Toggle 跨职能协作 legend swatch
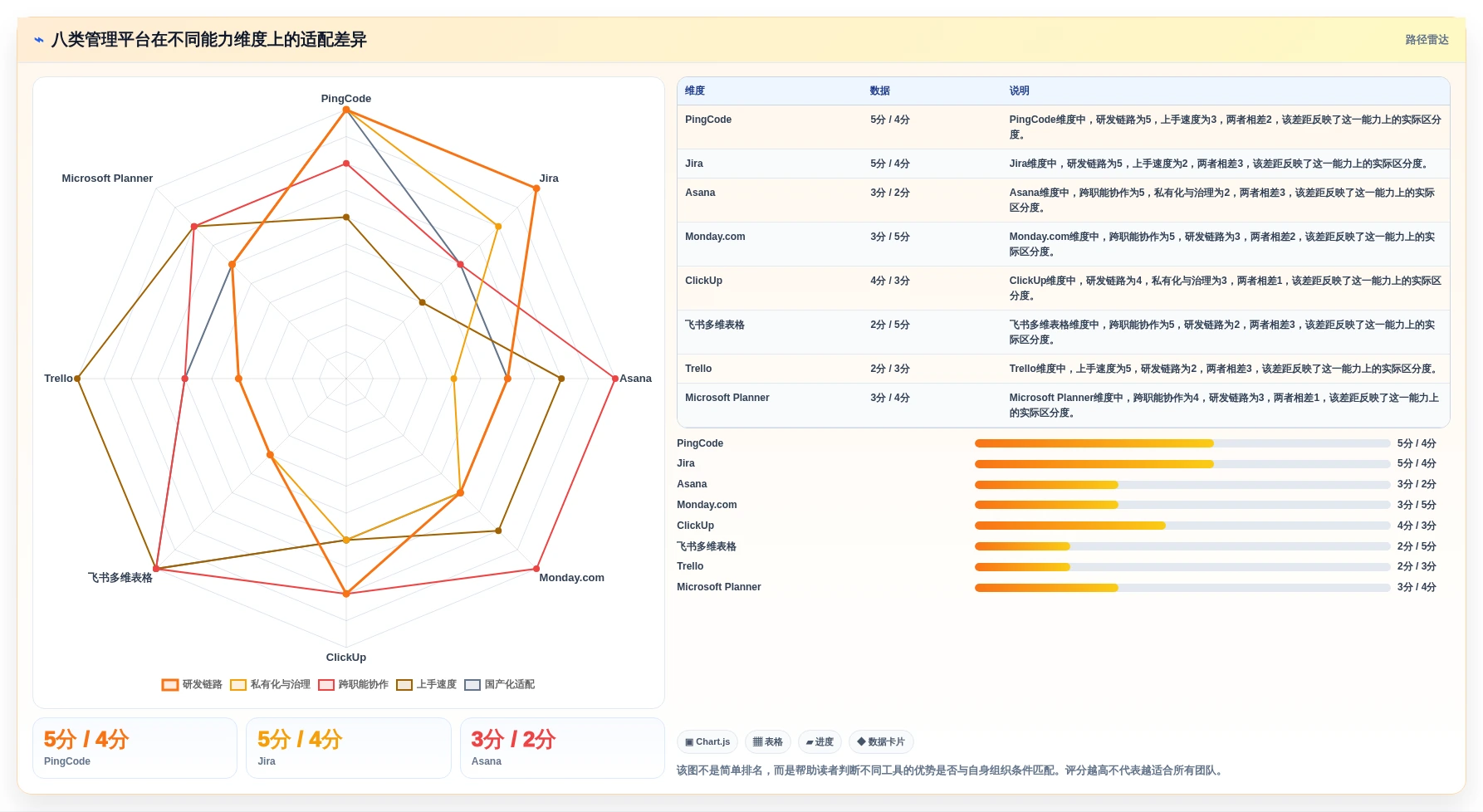 (326, 685)
